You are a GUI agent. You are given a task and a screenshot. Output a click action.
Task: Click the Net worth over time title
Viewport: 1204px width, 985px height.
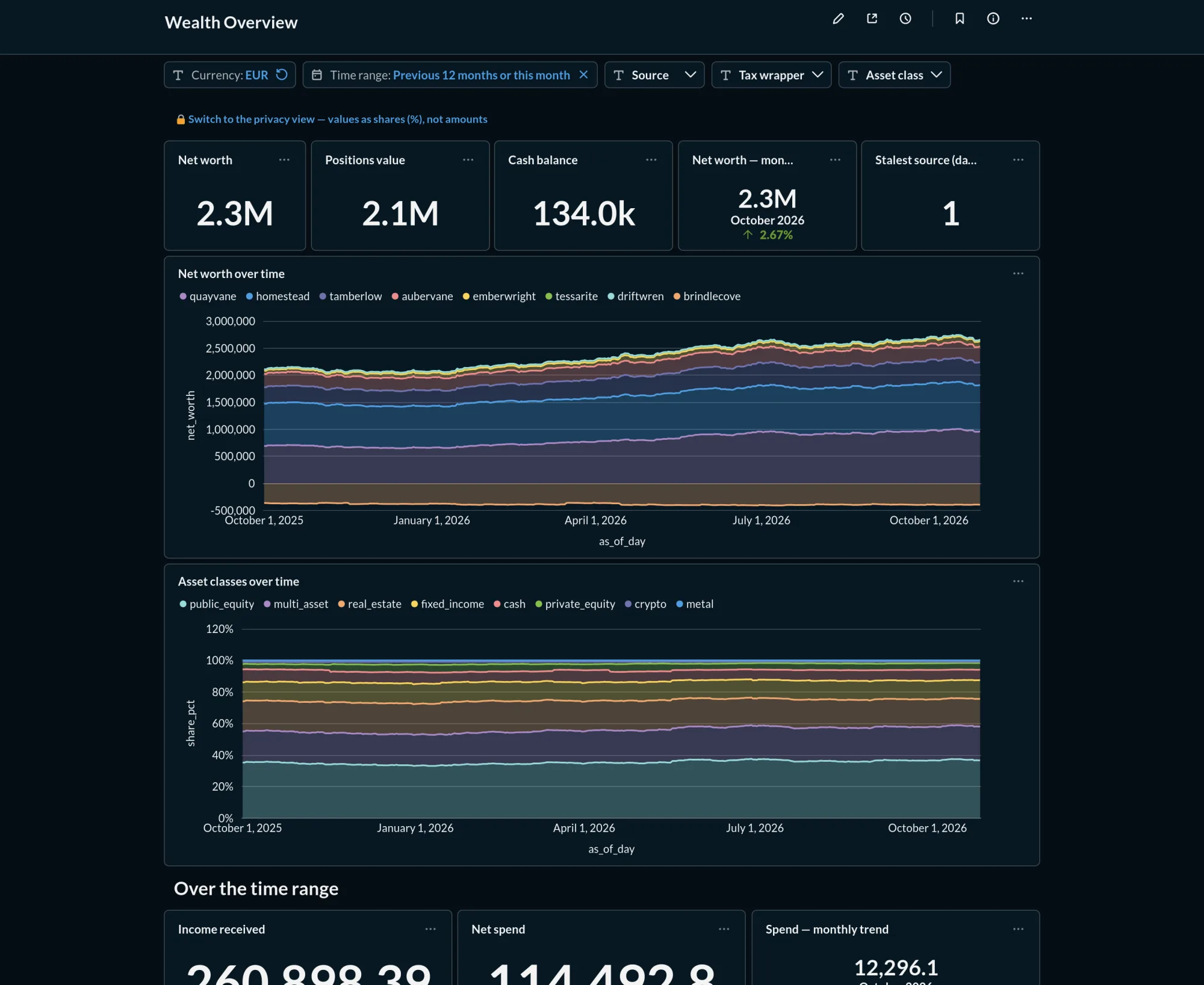pos(231,274)
